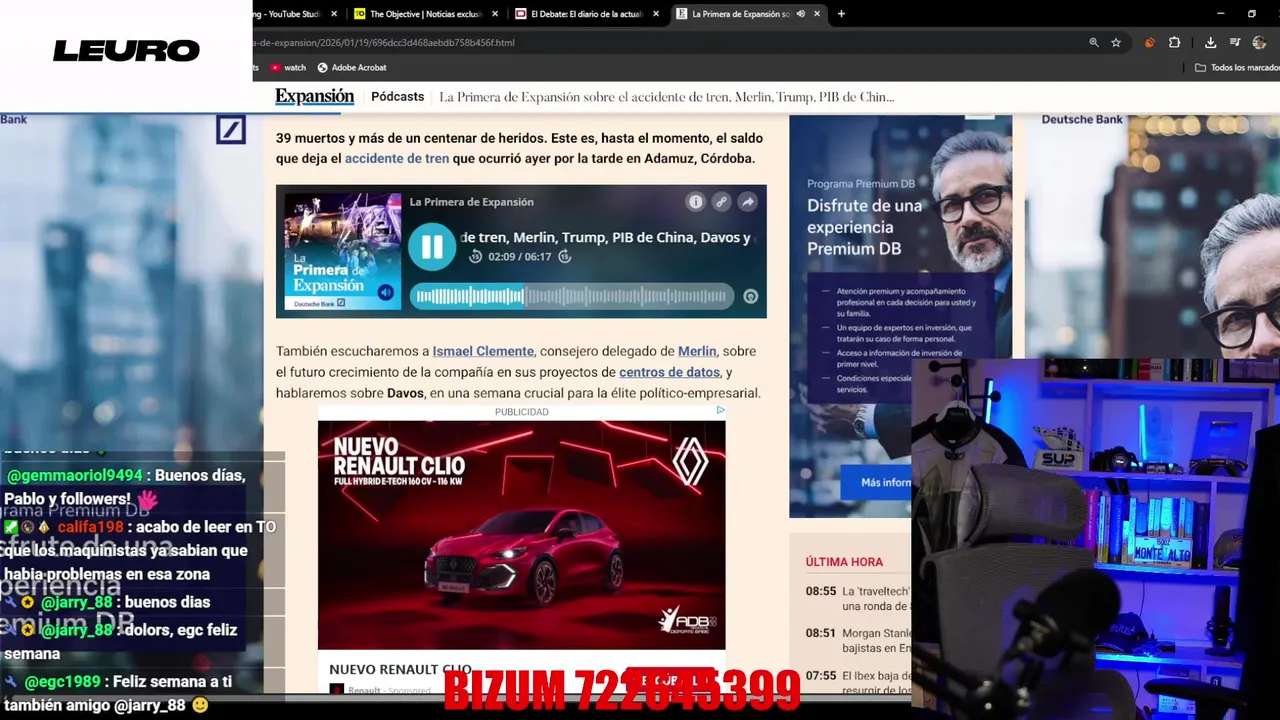Click the podcast time 02:09 / 06:17
1280x720 pixels.
520,257
